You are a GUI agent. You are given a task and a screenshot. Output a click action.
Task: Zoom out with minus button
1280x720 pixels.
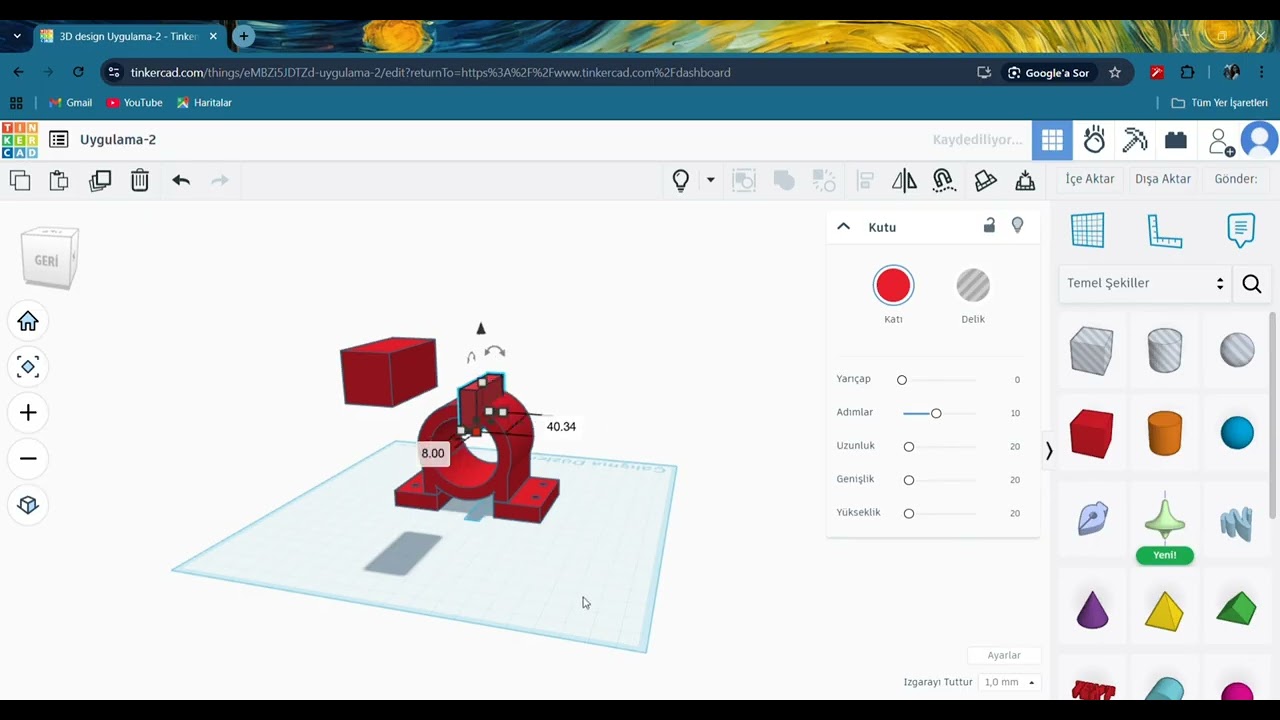click(x=28, y=459)
